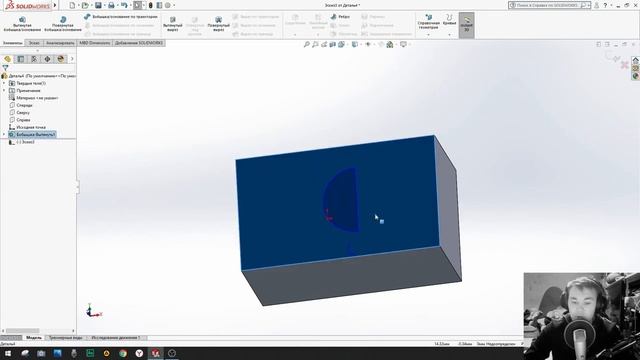Open the View Settings monitor icon

pyautogui.click(x=403, y=44)
